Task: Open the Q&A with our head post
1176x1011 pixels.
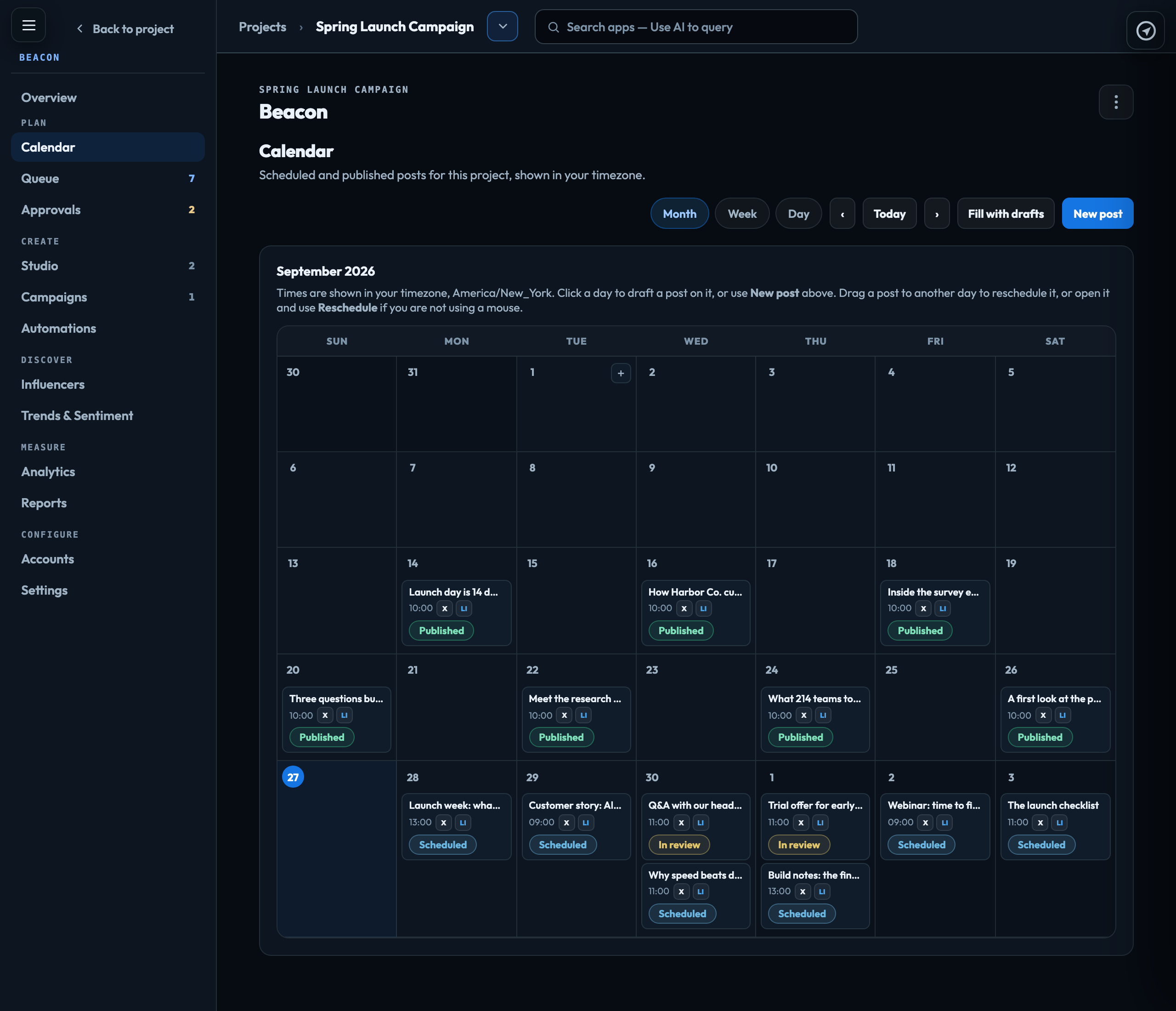Action: point(696,826)
